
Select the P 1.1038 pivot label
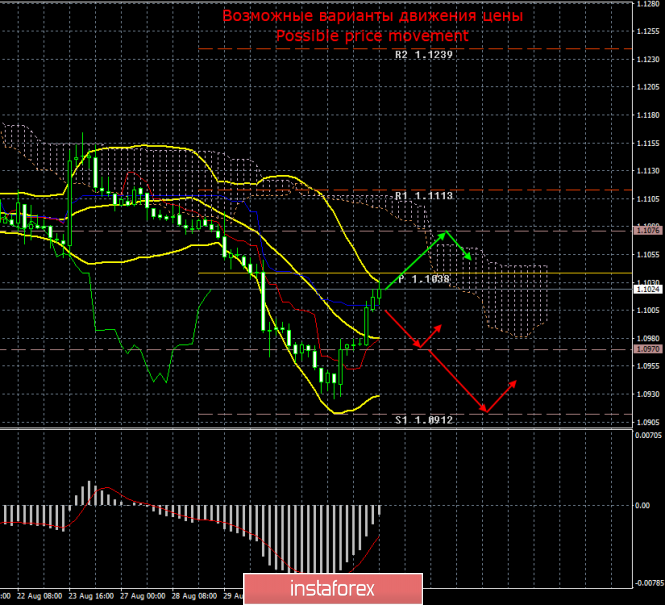coord(424,279)
